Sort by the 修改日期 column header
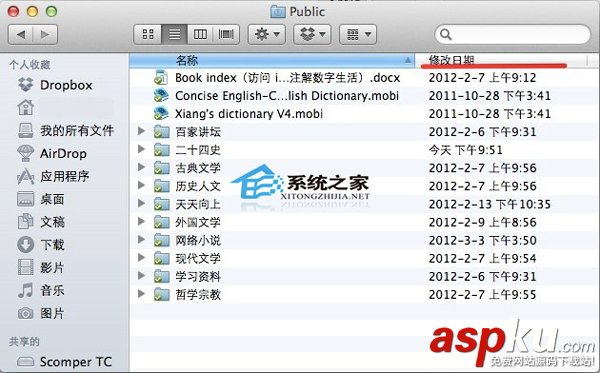600x373 pixels. click(x=501, y=60)
